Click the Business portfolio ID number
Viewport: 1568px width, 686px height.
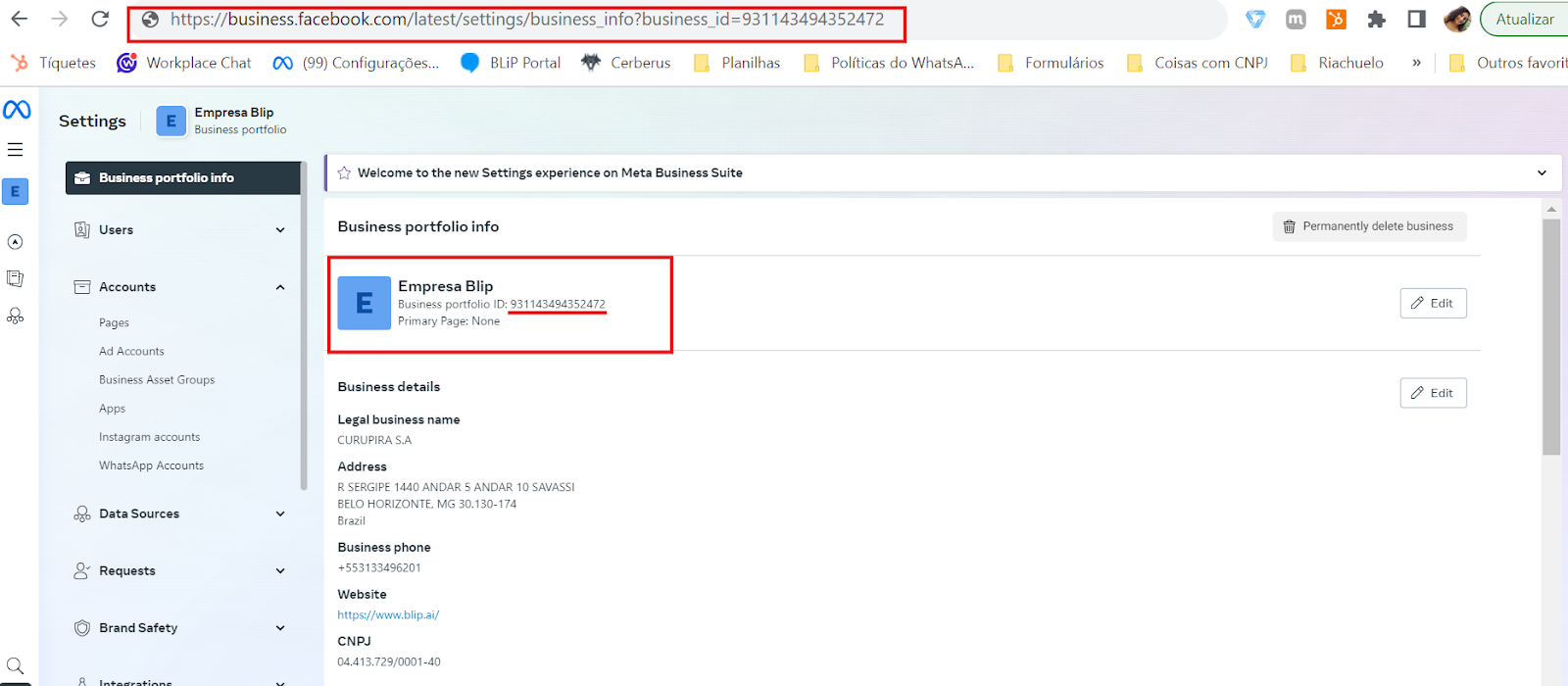558,304
